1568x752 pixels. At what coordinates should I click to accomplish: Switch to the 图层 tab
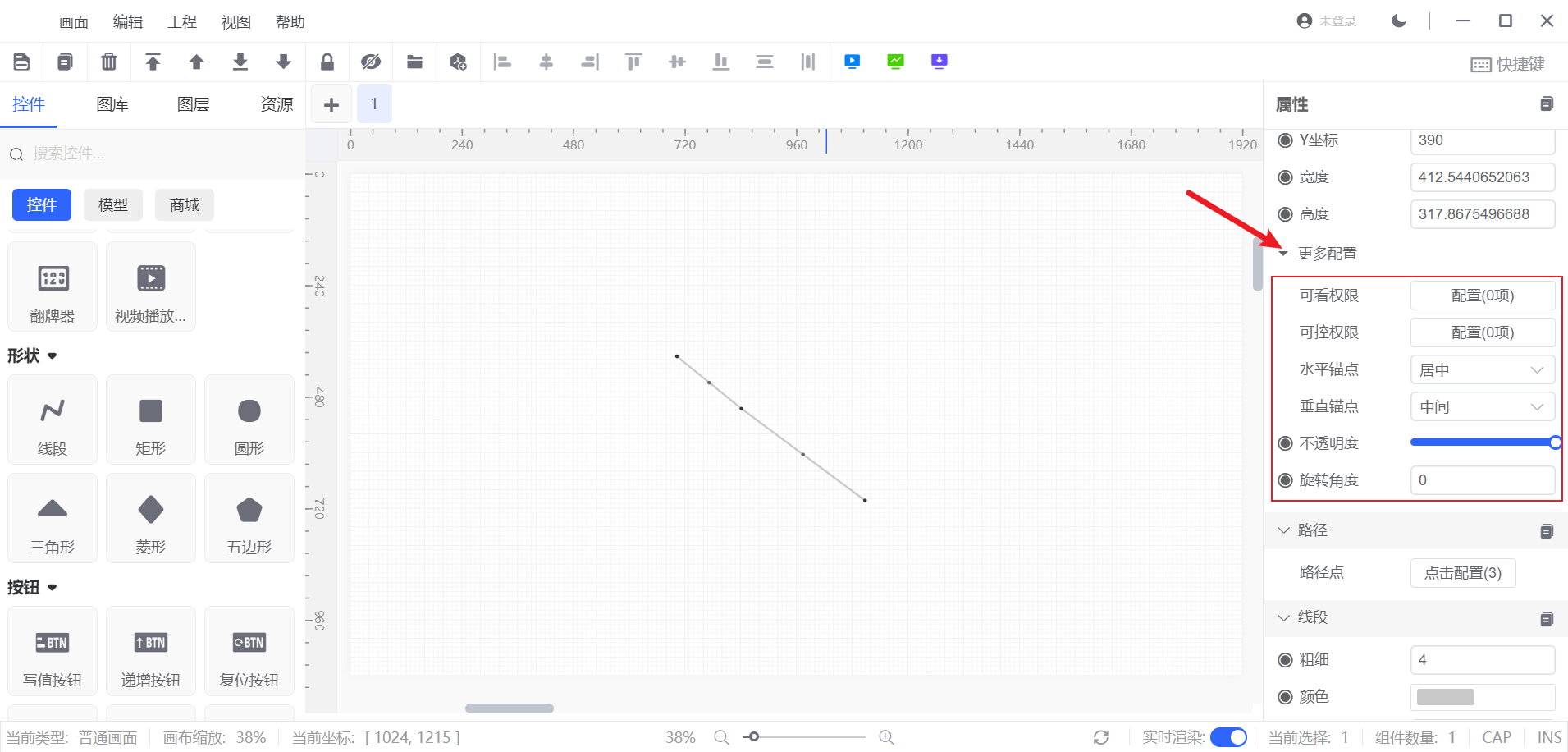tap(193, 104)
